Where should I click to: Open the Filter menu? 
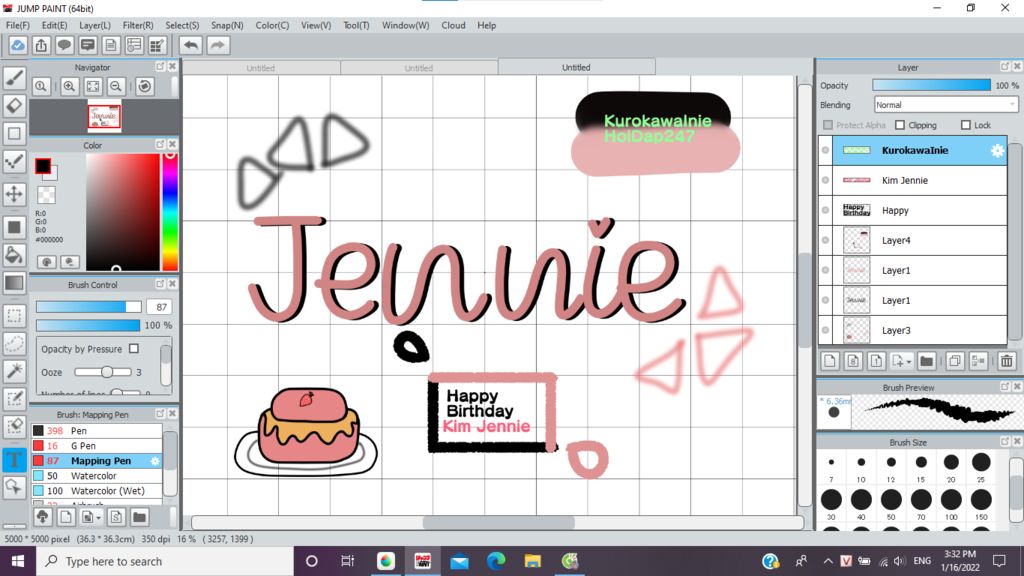pos(138,25)
